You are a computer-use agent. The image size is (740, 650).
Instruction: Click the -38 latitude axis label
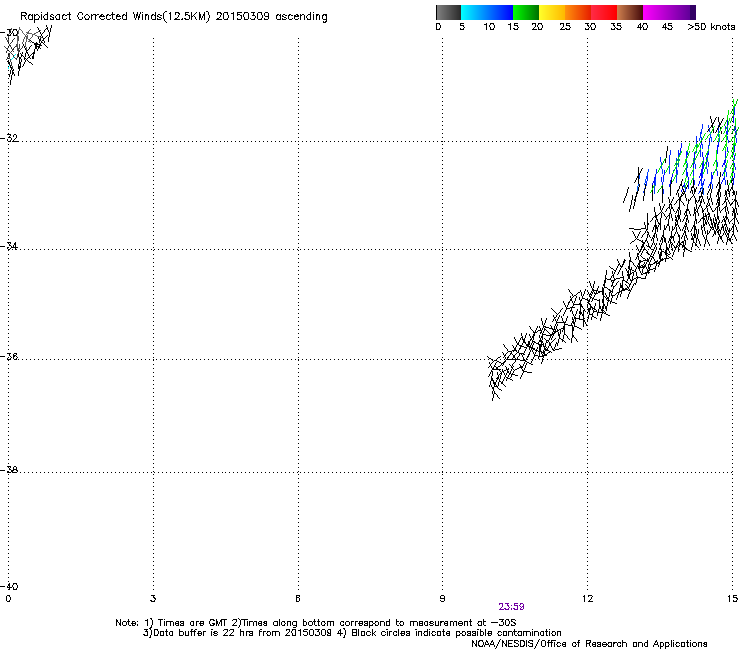[x=9, y=470]
